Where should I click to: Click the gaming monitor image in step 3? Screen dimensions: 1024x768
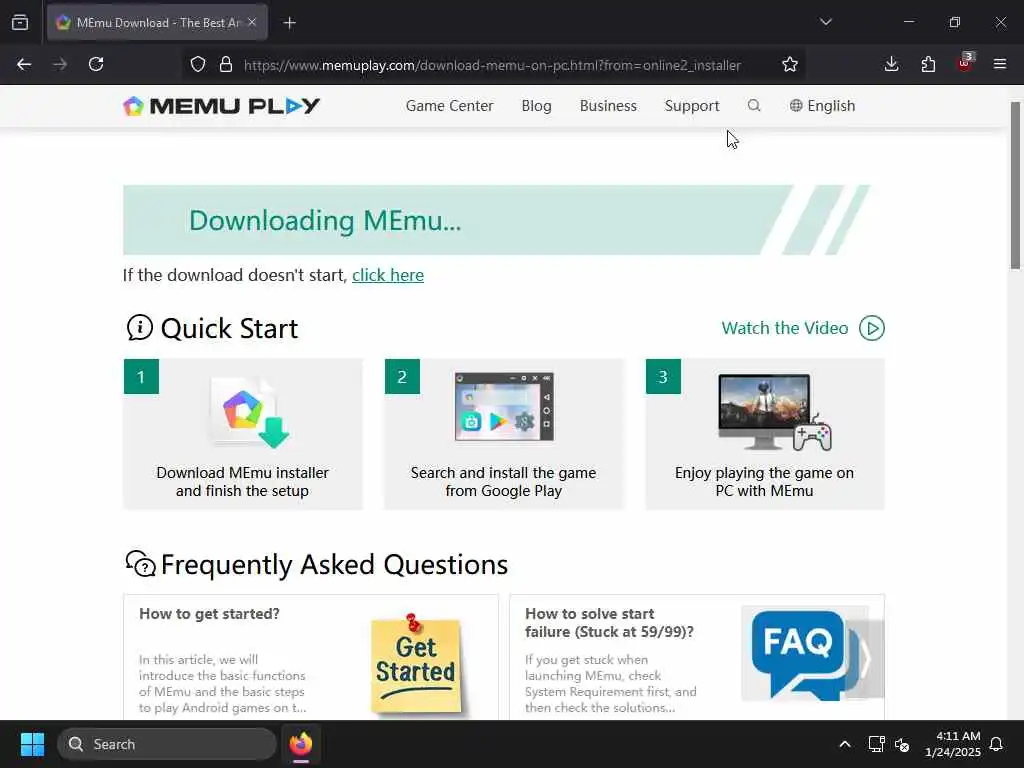click(x=775, y=412)
